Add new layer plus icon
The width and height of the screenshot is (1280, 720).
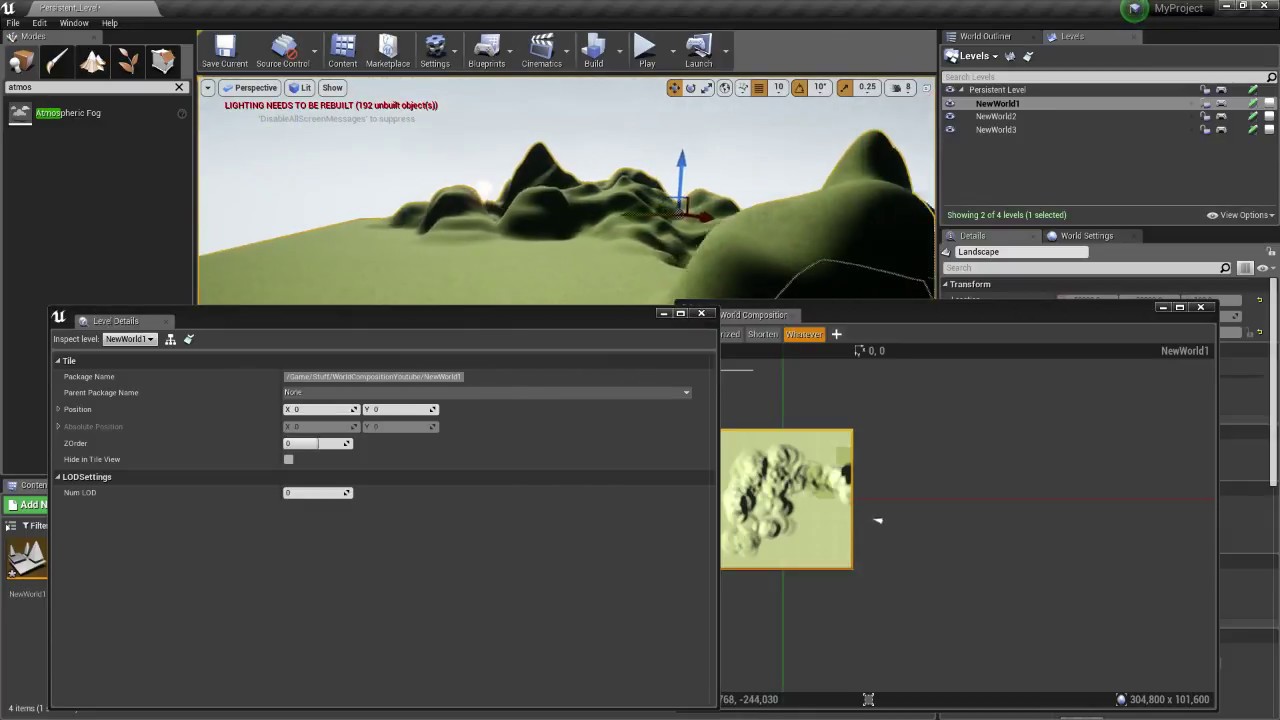coord(837,334)
